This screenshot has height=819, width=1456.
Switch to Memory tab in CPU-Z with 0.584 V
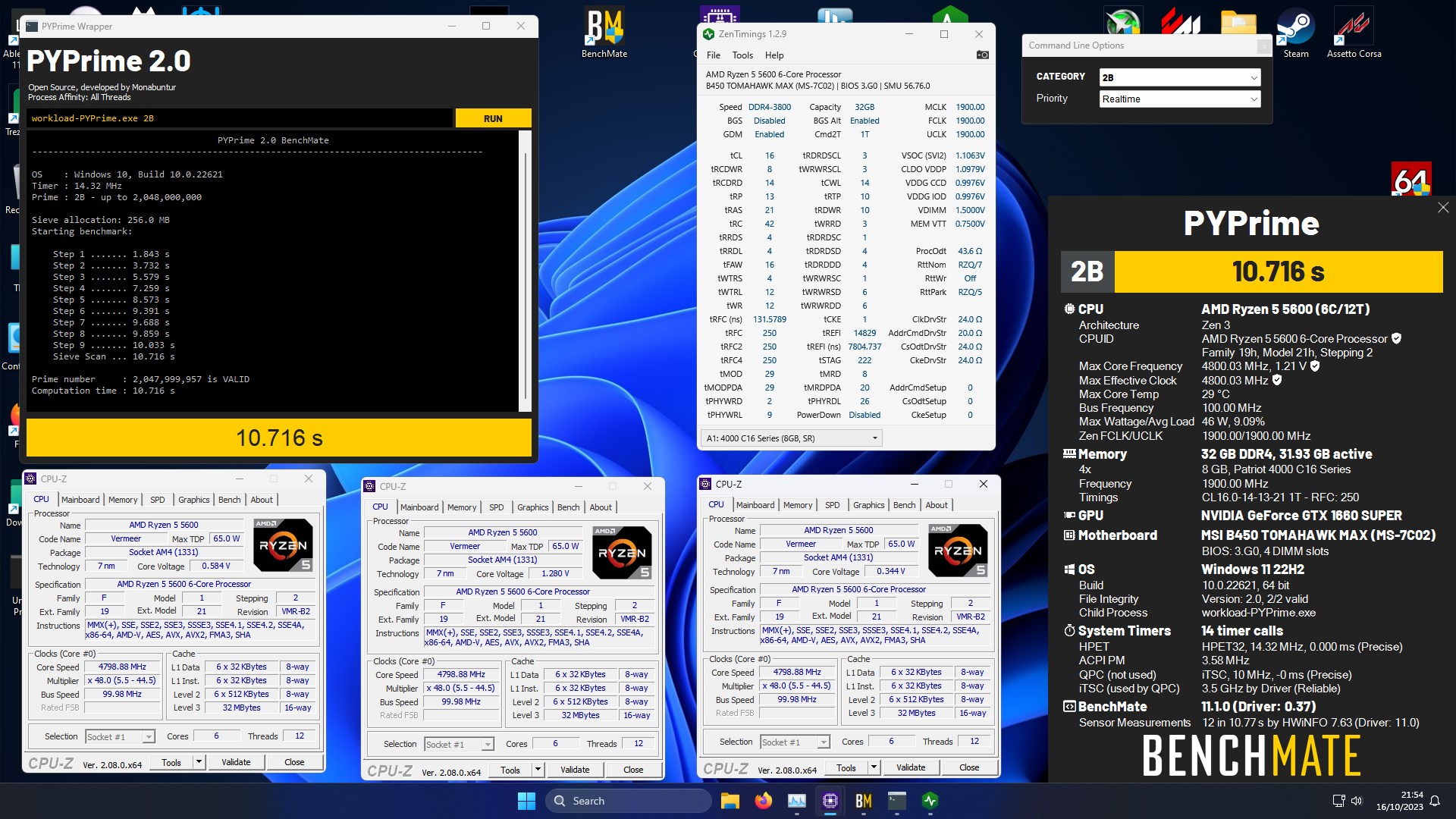coord(123,500)
